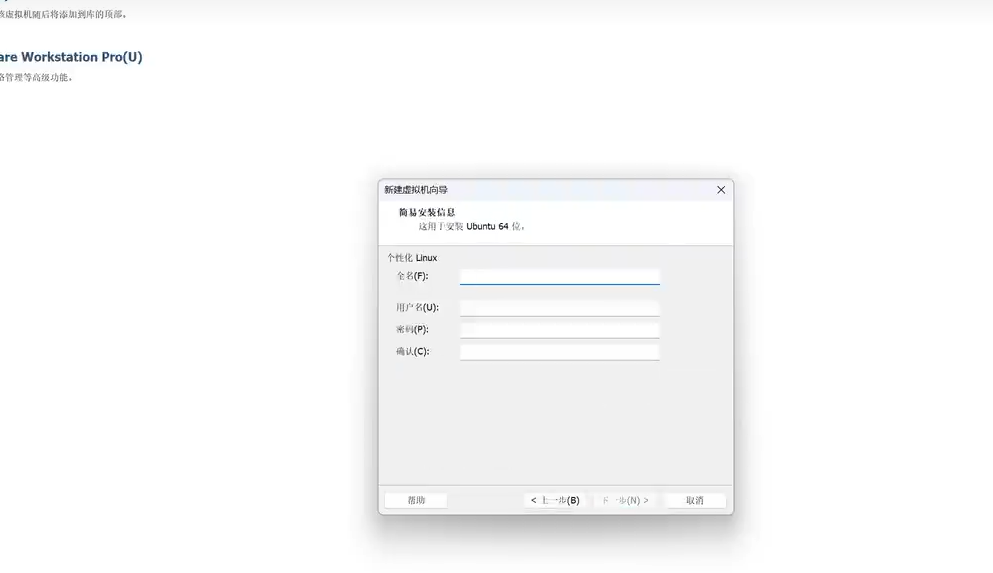Click the Workstation Pro(U) heading link
Viewport: 993px width, 573px height.
pos(71,57)
